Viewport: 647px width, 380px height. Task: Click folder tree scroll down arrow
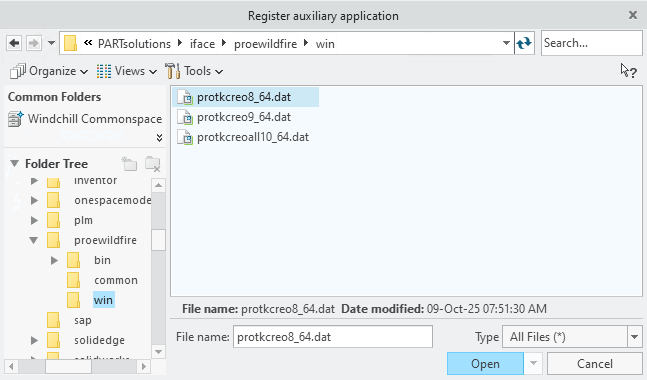pos(158,352)
